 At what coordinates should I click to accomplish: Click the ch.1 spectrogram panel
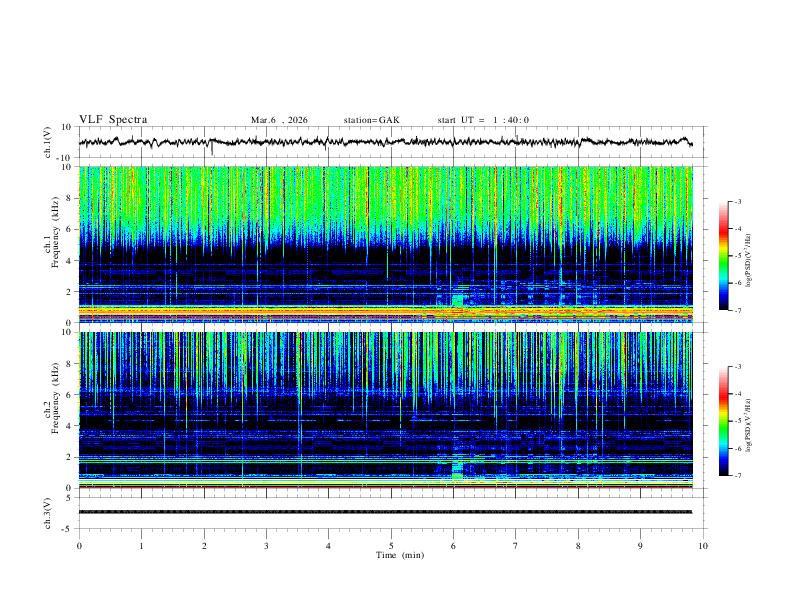[x=386, y=244]
